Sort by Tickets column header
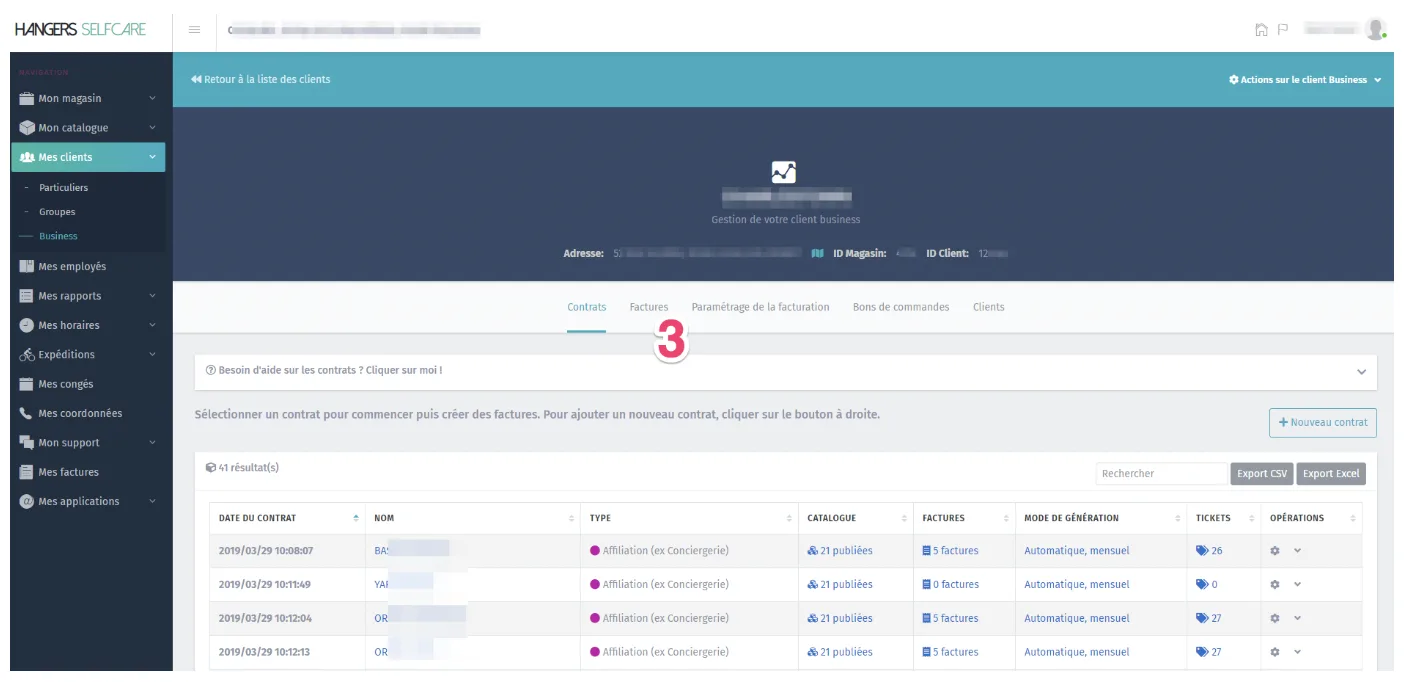 click(1224, 518)
